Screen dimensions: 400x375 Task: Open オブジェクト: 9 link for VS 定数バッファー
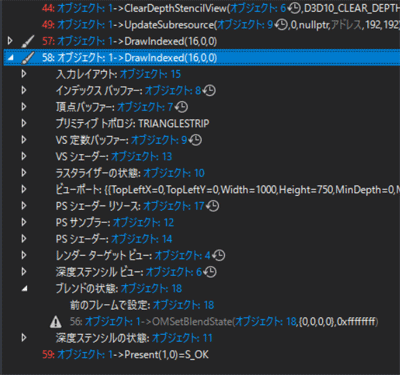[x=159, y=140]
